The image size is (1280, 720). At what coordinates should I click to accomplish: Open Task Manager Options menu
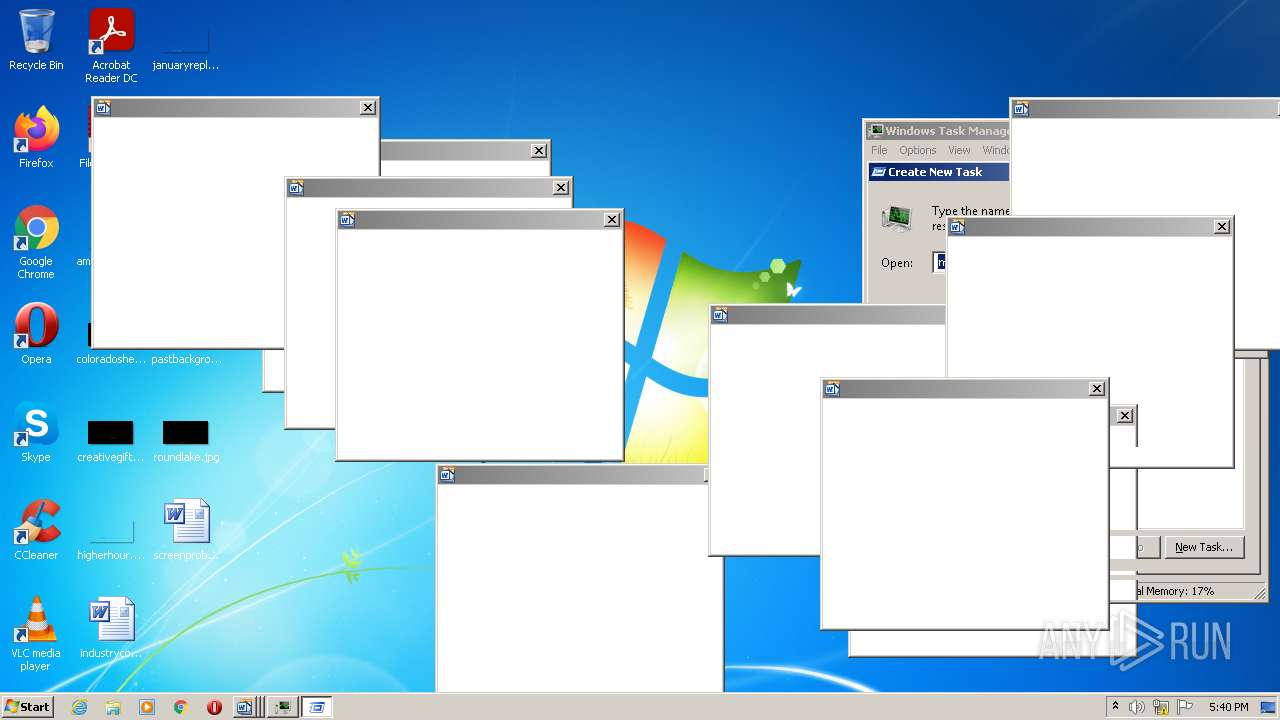click(917, 150)
